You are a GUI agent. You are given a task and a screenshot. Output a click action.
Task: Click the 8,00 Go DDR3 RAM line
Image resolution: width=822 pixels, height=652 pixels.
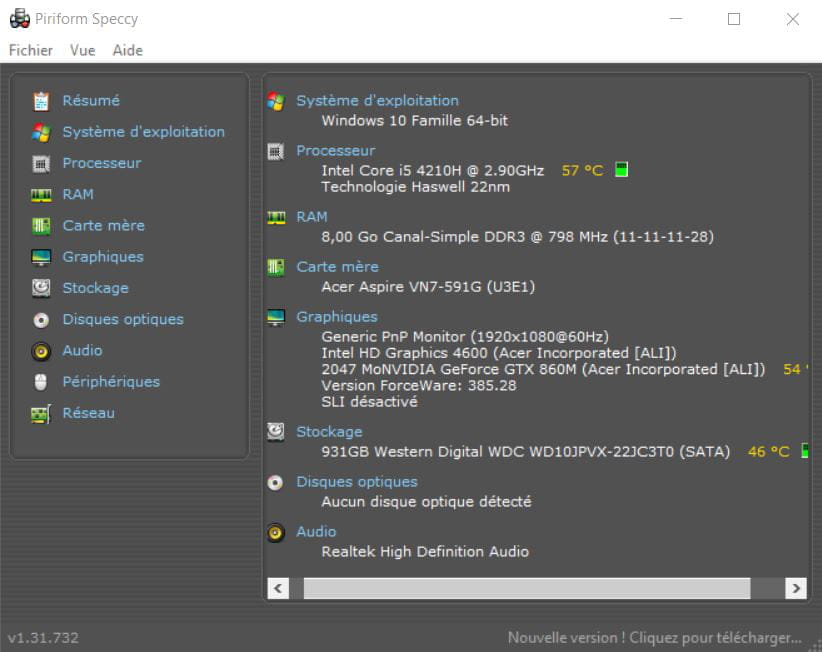[x=517, y=237]
